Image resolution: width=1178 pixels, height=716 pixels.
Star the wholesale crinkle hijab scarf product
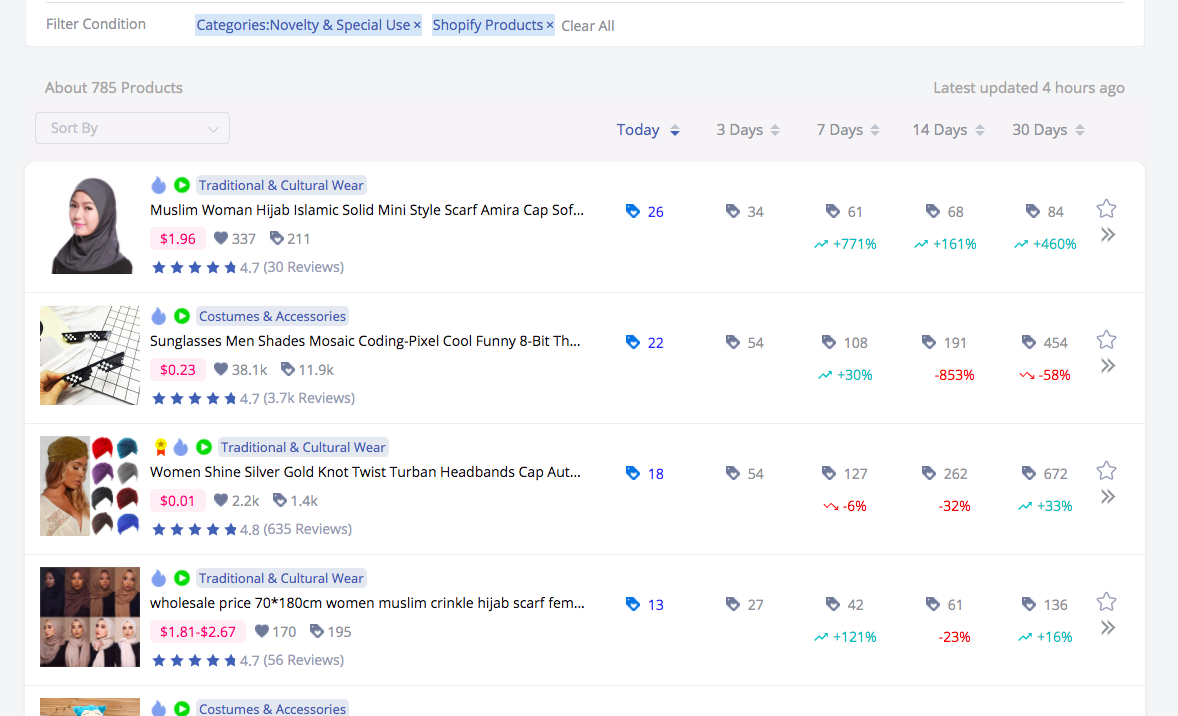coord(1106,602)
